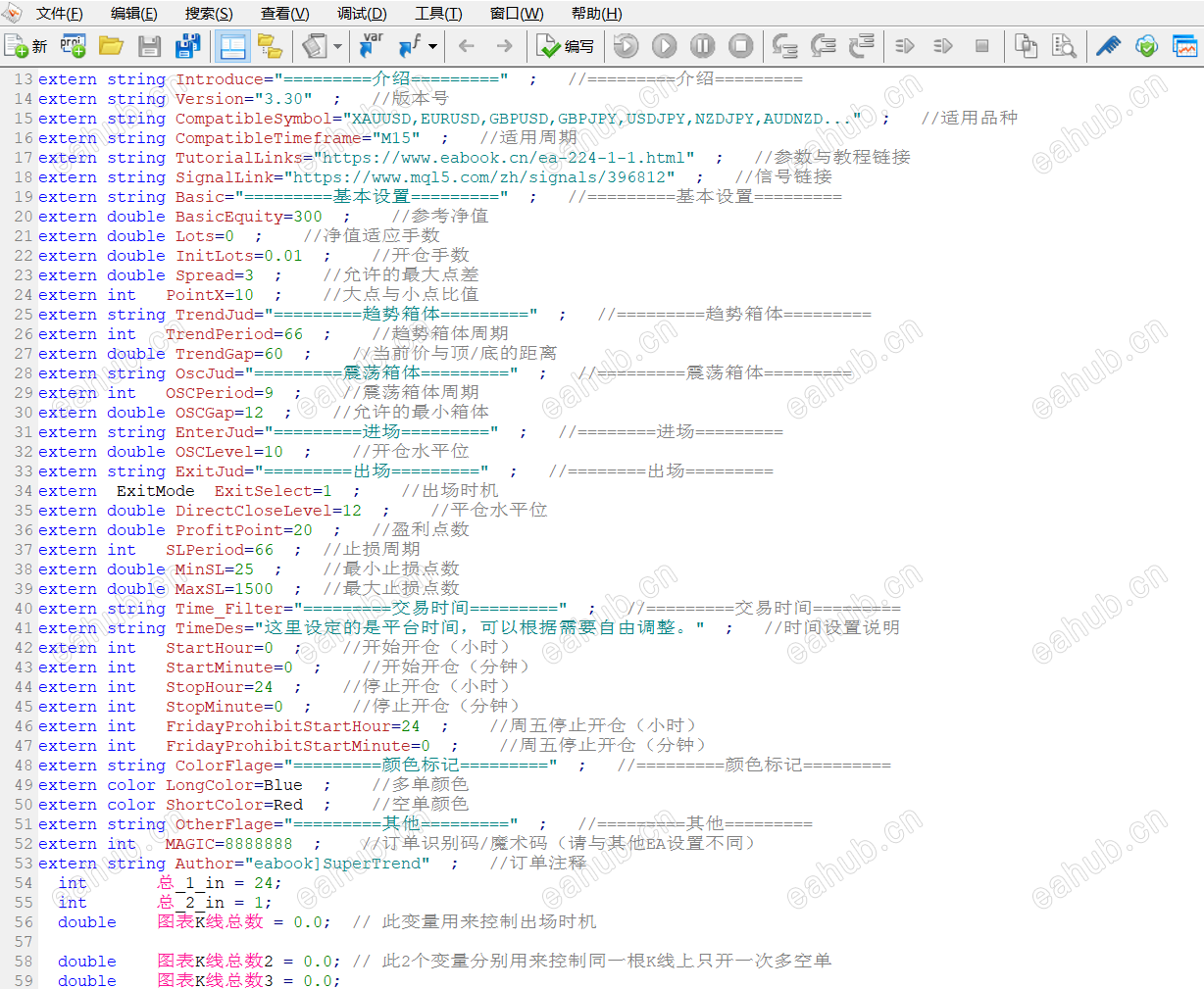Navigate forward with the right arrow
1204x989 pixels.
(x=504, y=46)
